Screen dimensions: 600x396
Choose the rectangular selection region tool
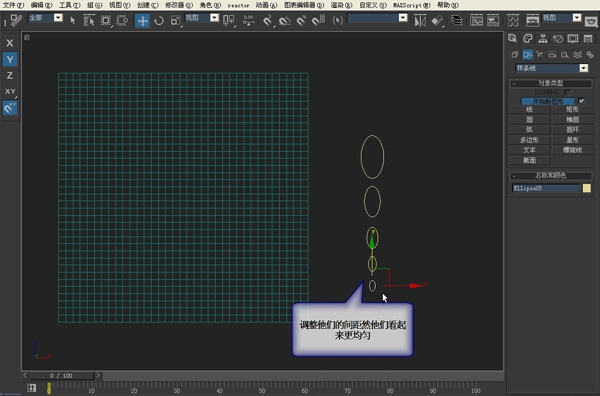106,20
